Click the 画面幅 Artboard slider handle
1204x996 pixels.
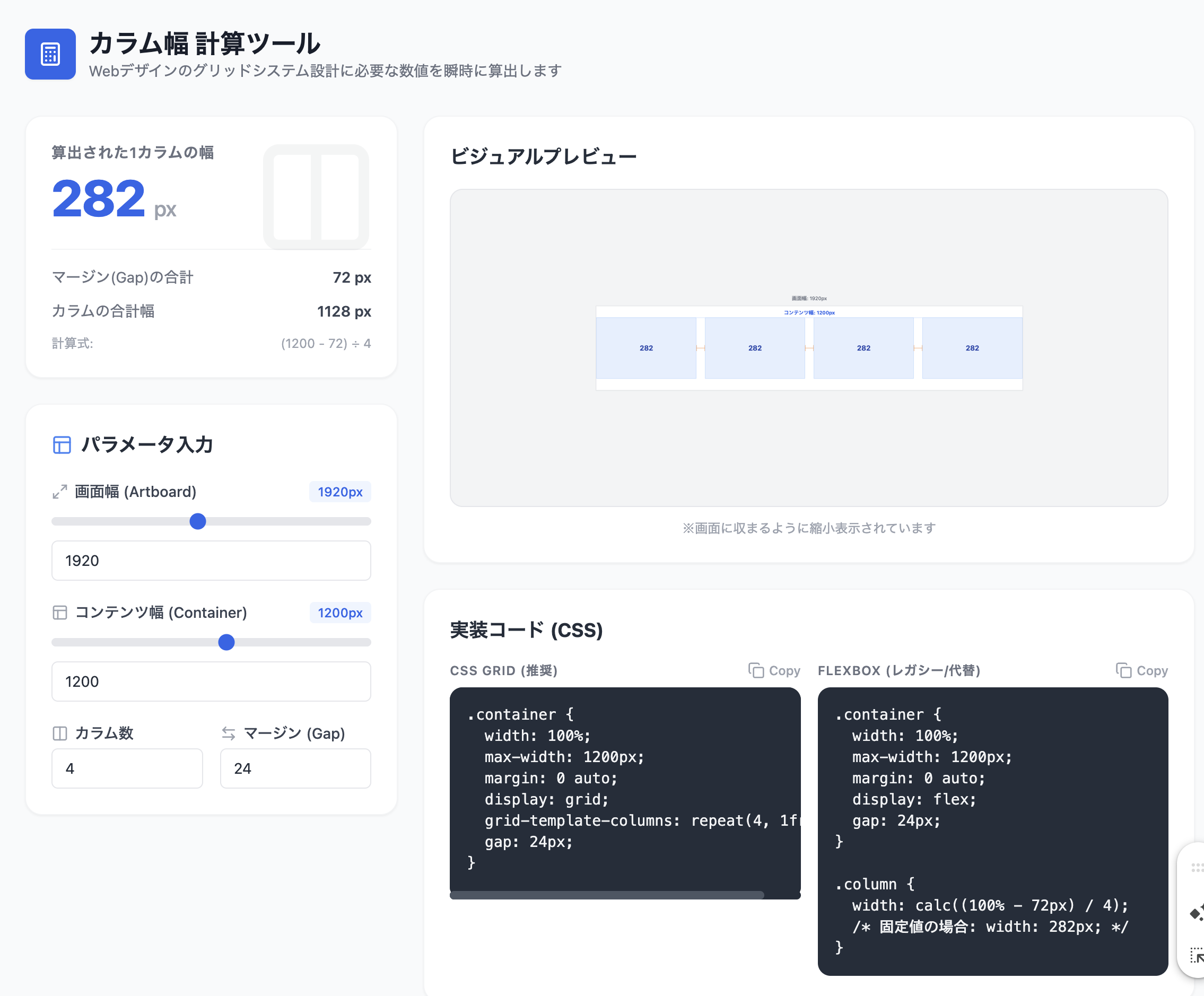(x=198, y=521)
